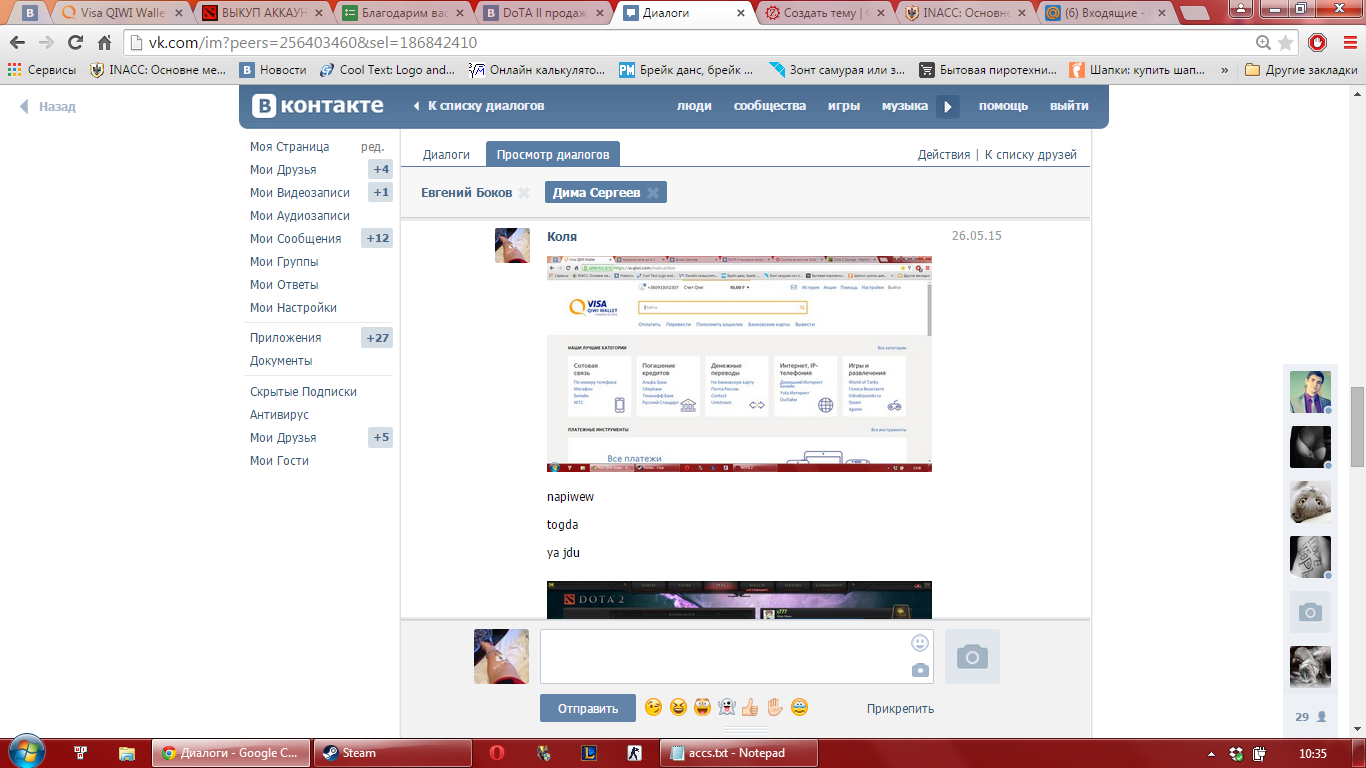
Task: Click the Назад back link
Action: (x=48, y=107)
